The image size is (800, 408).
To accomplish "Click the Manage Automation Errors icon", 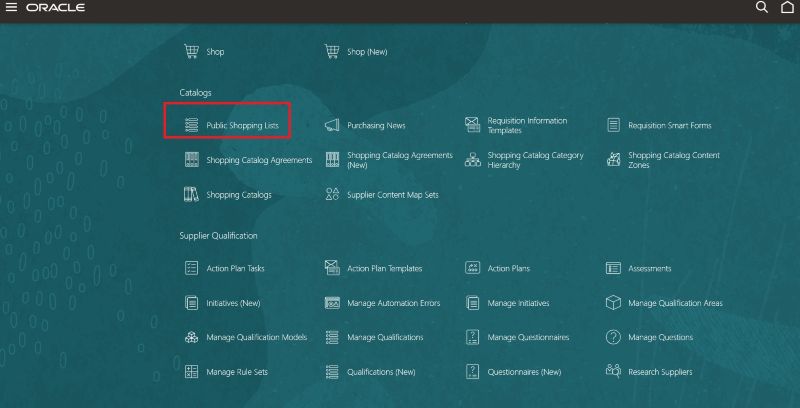I will click(332, 302).
